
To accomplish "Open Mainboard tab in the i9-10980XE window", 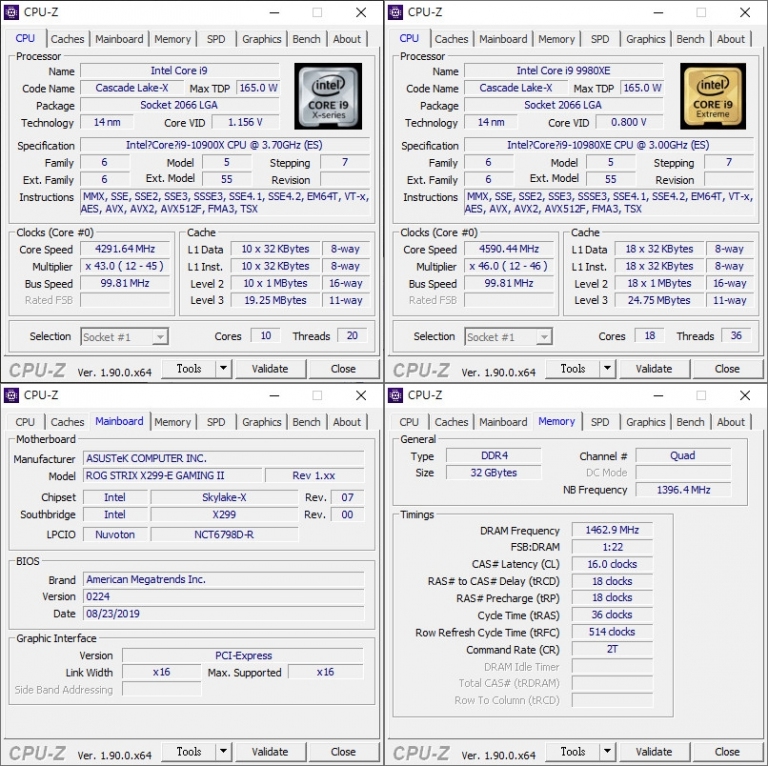I will 504,39.
